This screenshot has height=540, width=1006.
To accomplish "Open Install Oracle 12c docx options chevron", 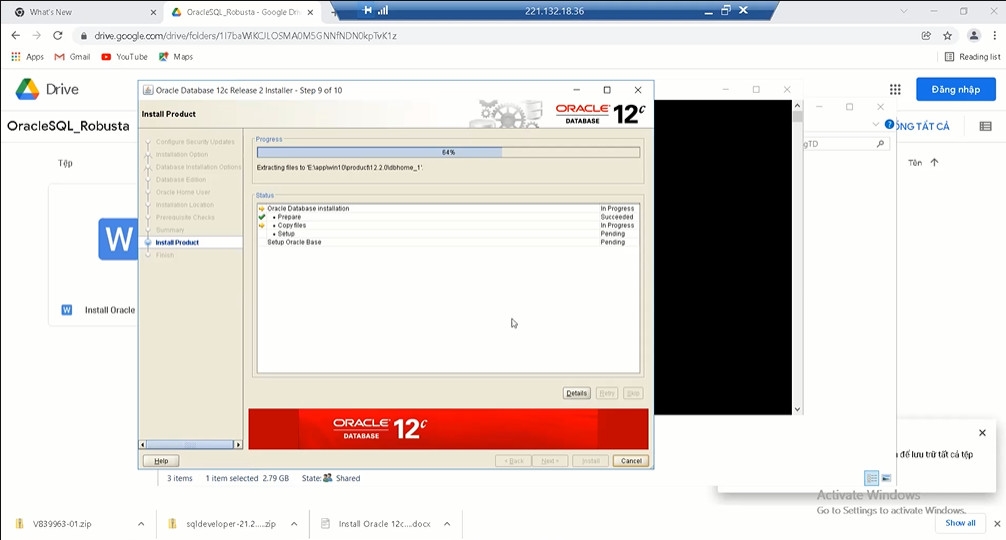I will click(447, 524).
